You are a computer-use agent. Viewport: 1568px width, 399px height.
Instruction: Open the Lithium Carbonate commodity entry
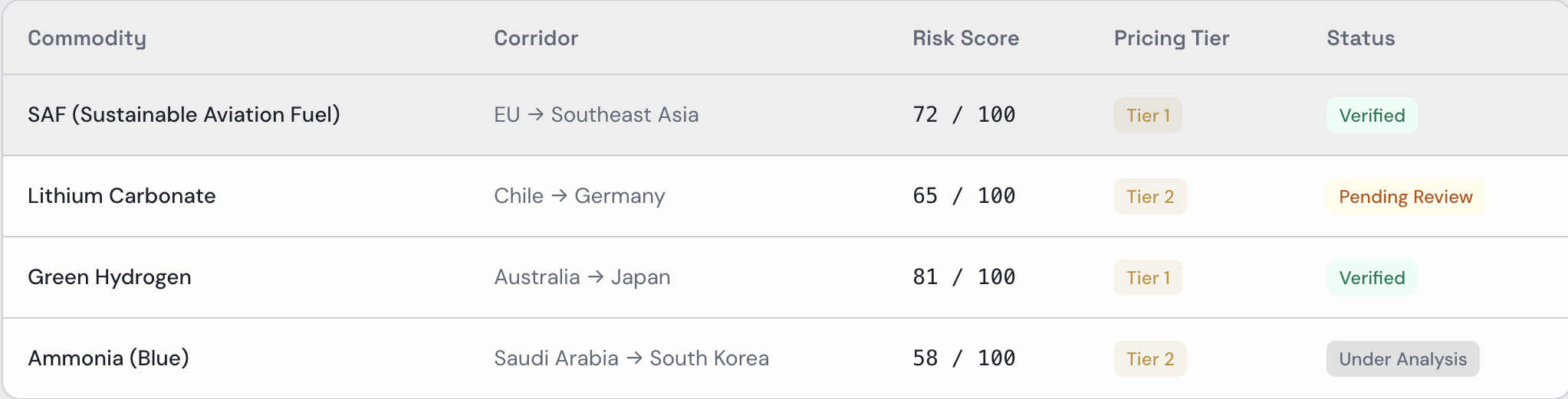click(121, 196)
